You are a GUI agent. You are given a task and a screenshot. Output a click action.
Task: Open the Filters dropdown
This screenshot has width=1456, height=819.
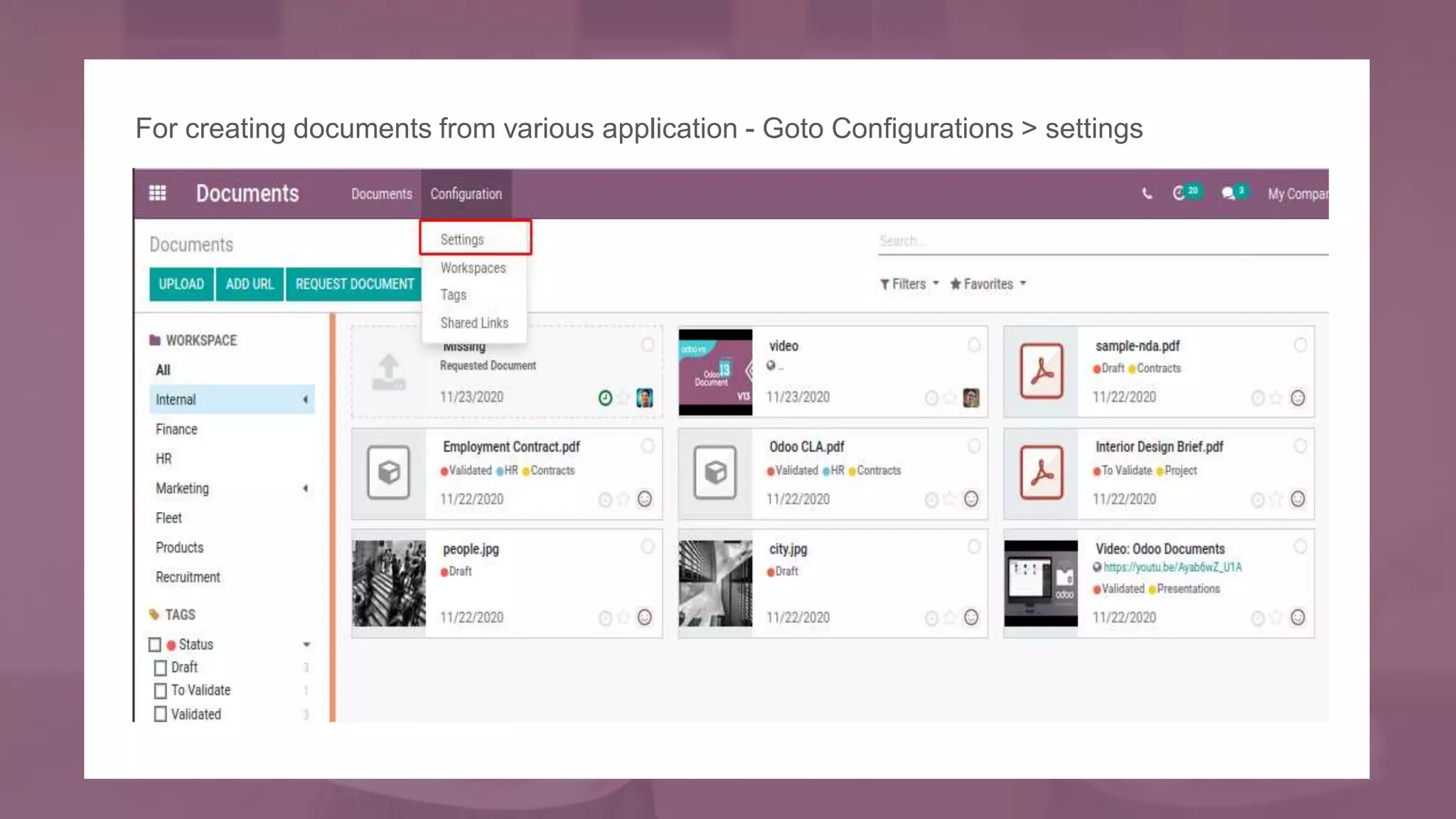(x=909, y=284)
